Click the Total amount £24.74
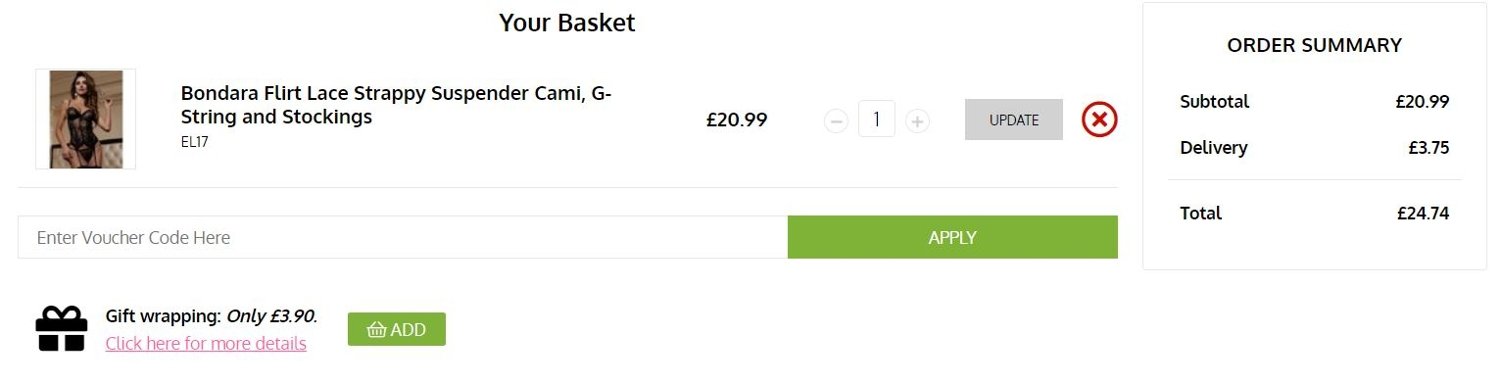The image size is (1500, 383). click(x=1423, y=213)
